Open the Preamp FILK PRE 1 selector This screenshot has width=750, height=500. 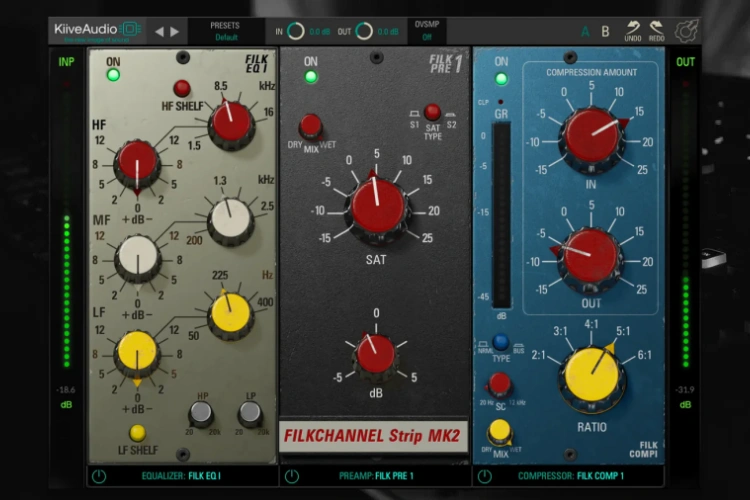point(376,476)
